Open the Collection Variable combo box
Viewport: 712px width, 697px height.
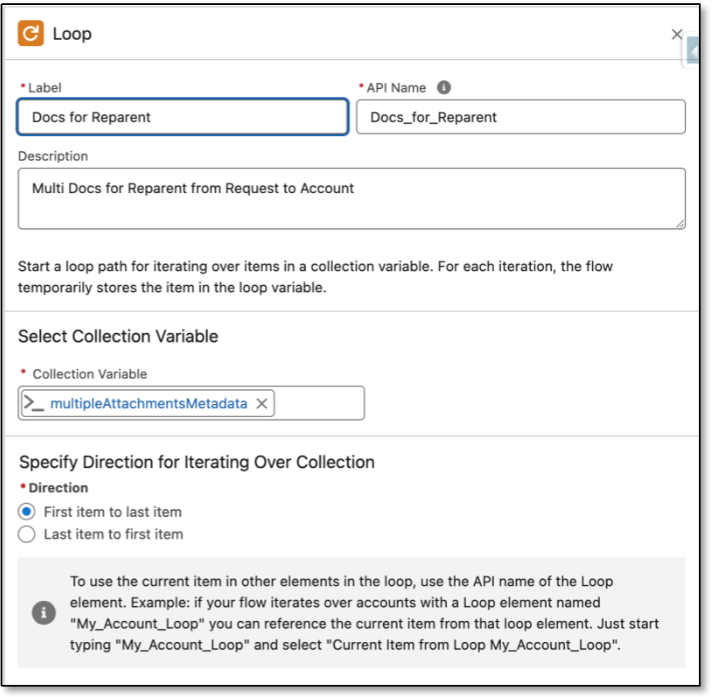click(318, 404)
